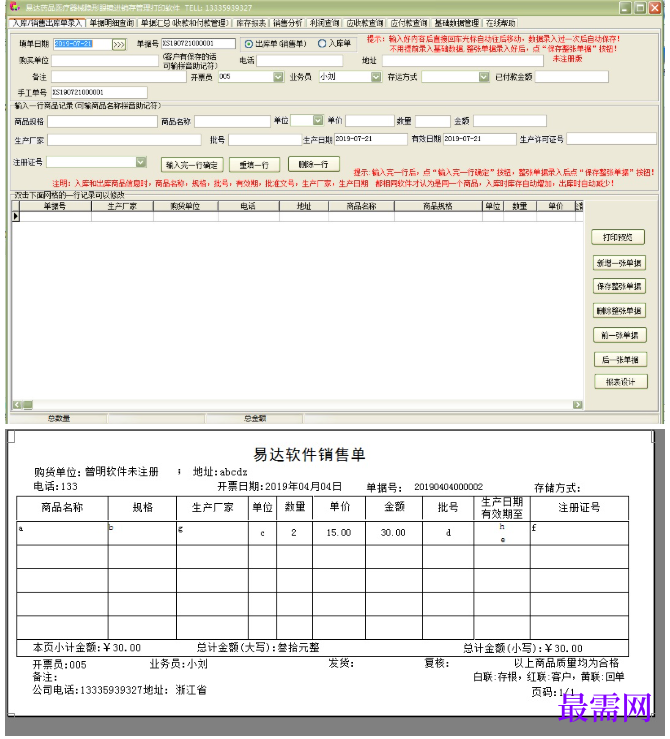Image resolution: width=670 pixels, height=739 pixels.
Task: Select 入库单 radio button
Action: coord(322,43)
